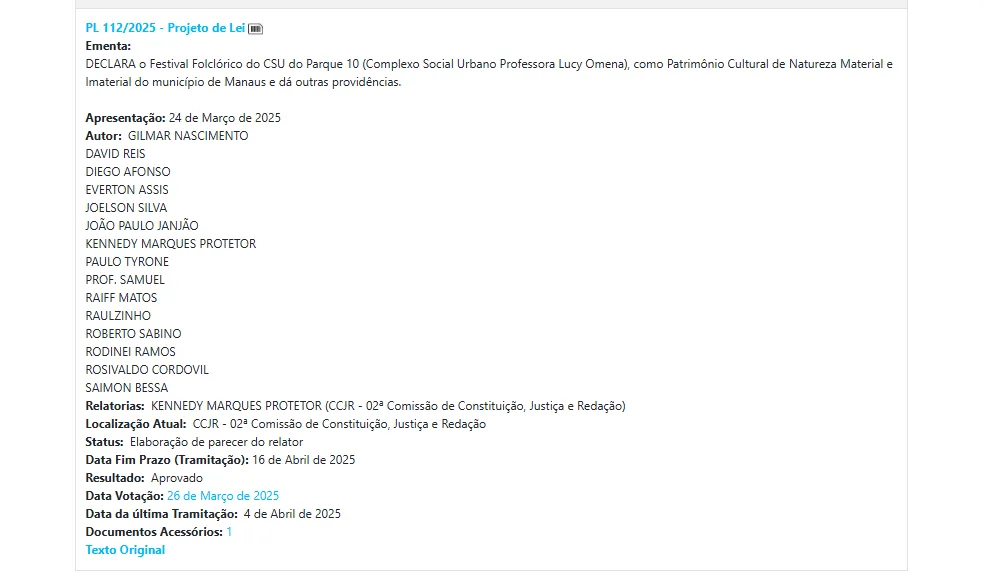Click the author name GILMAR NASCIMENTO
The image size is (984, 584).
(x=188, y=136)
